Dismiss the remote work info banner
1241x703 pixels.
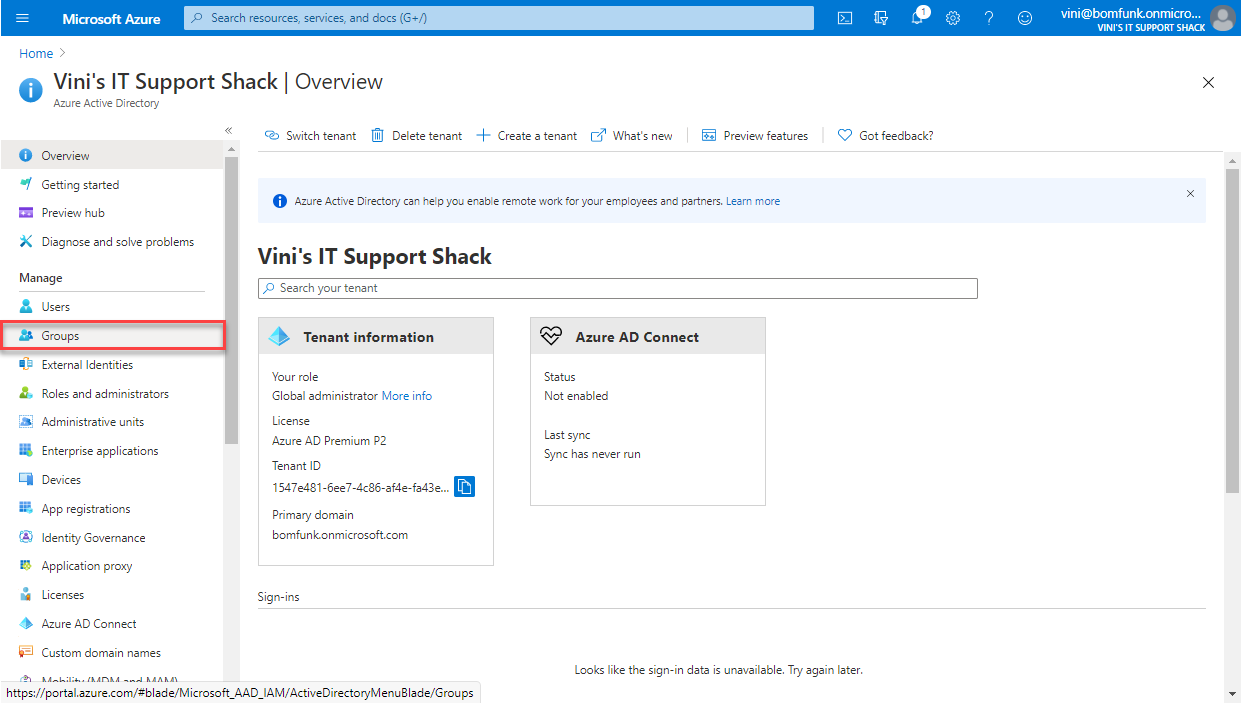pos(1190,193)
